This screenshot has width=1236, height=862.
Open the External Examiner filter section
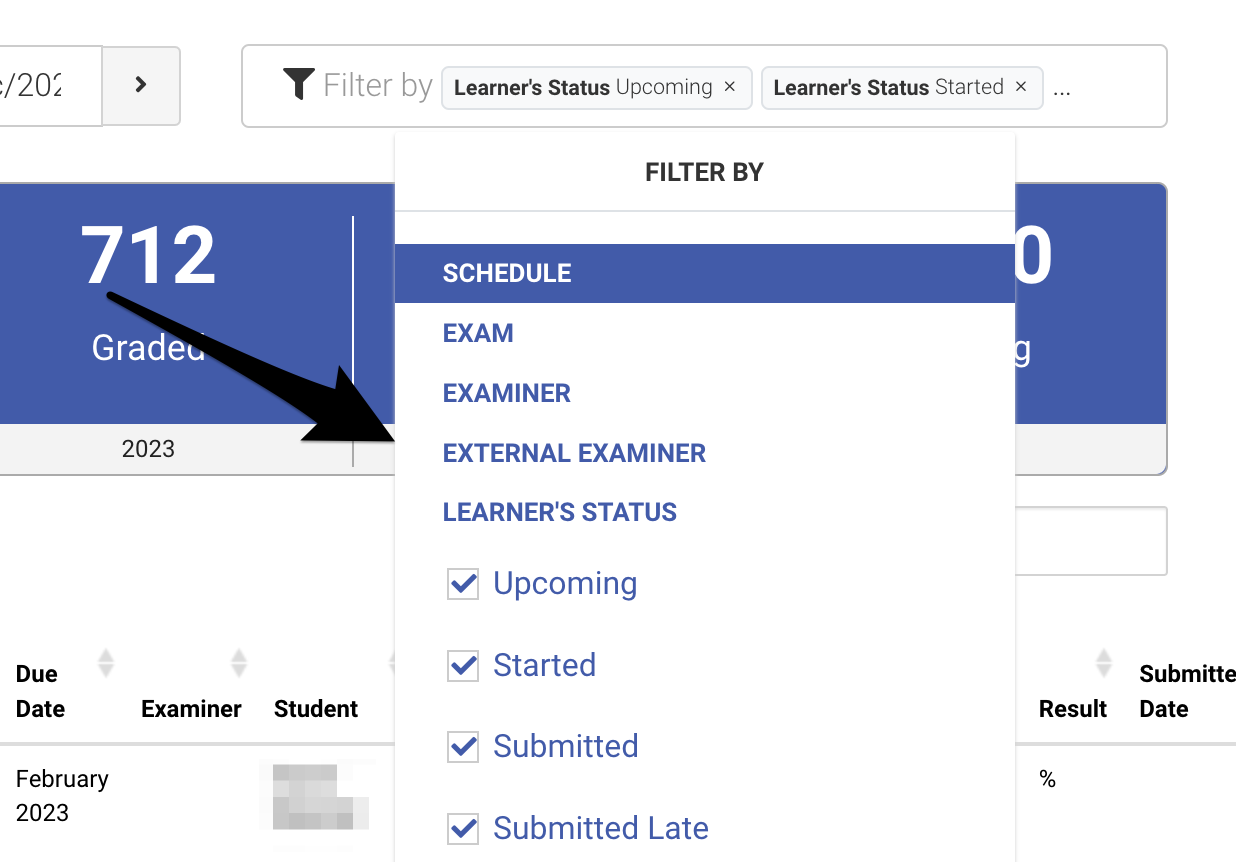(x=574, y=453)
